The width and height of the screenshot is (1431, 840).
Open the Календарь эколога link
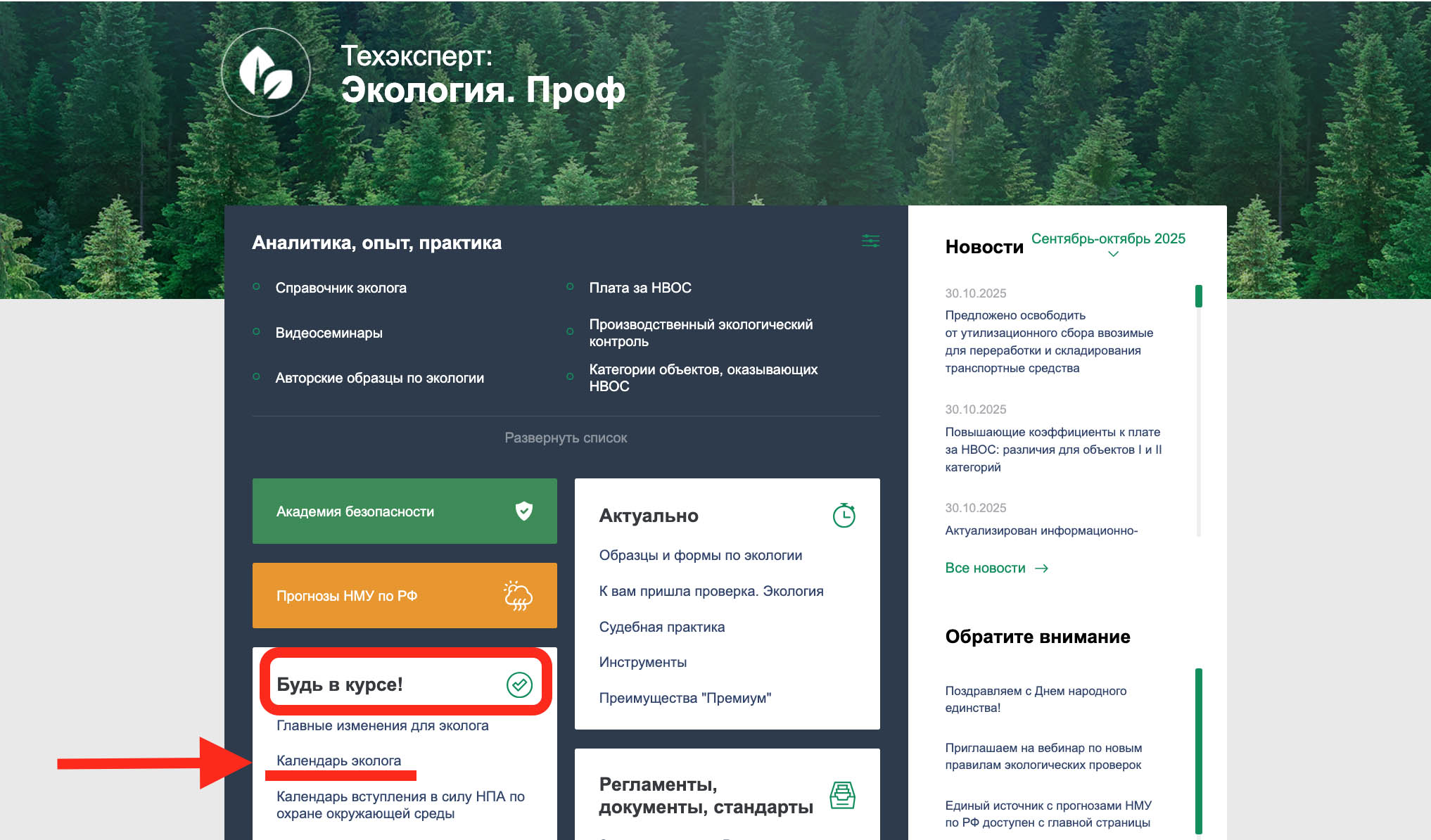pyautogui.click(x=338, y=761)
